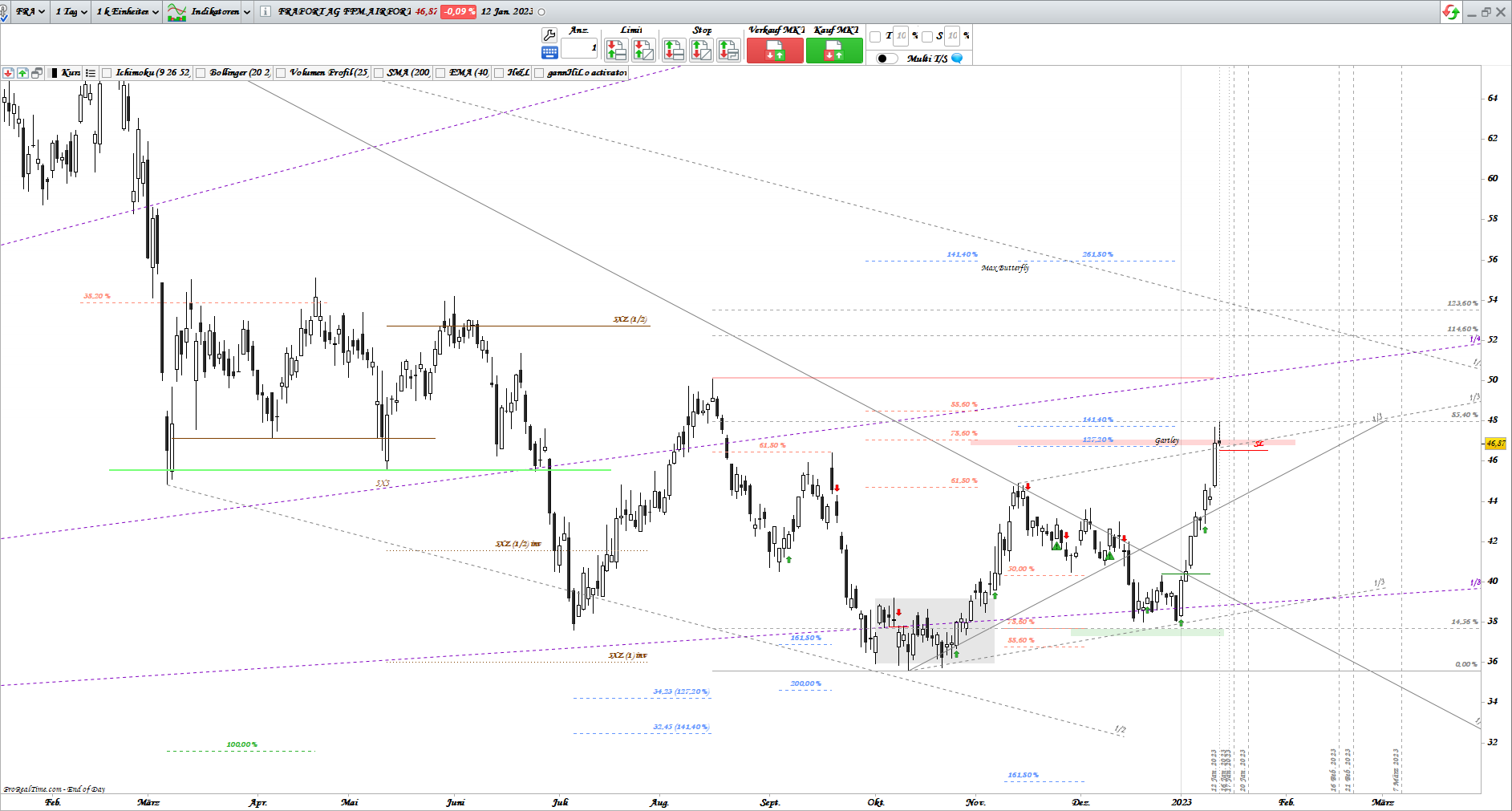
Task: Click the instrument info icon
Action: point(266,12)
